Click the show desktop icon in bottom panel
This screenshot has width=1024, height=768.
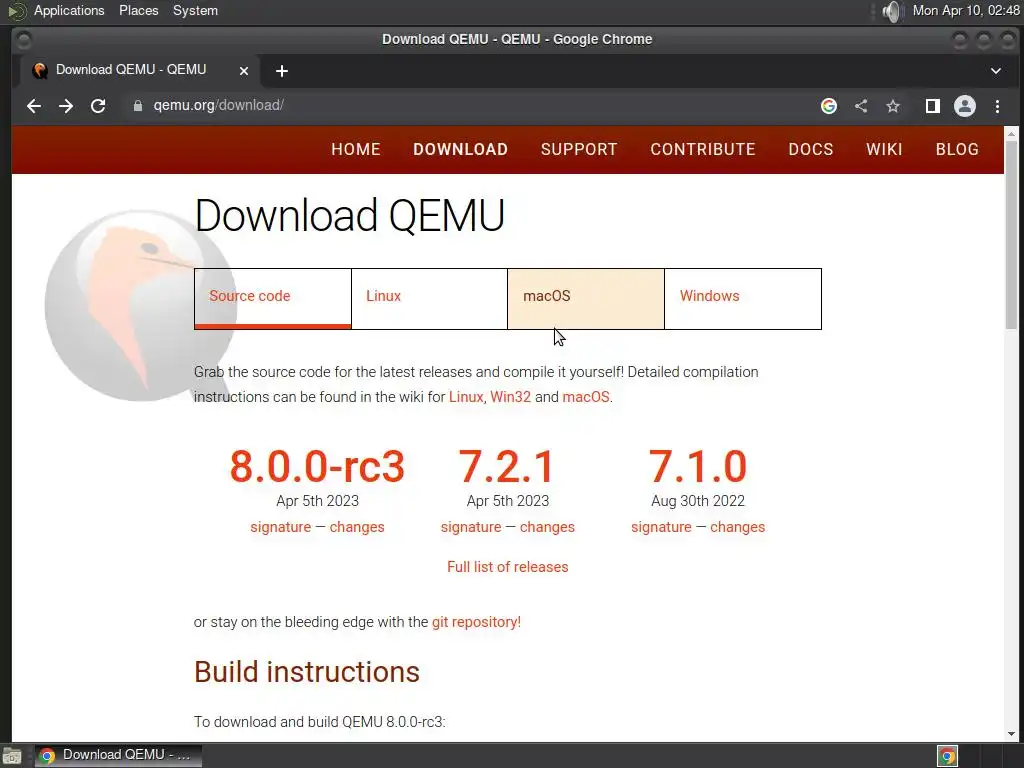[12, 756]
